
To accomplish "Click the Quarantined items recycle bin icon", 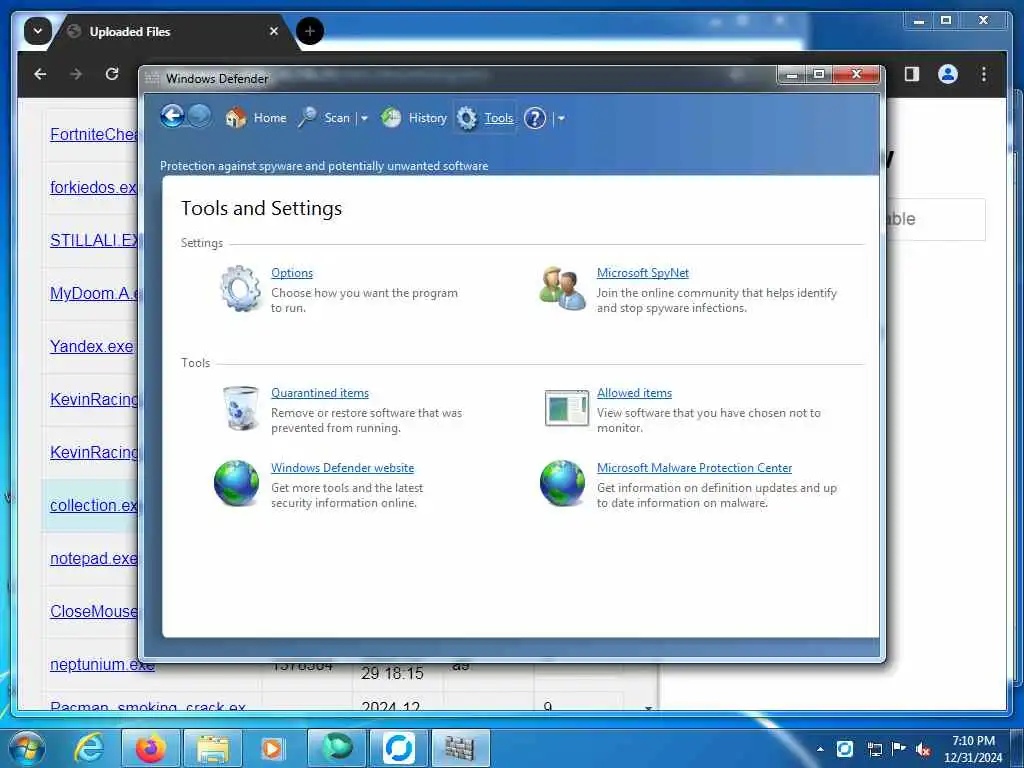I will [240, 408].
